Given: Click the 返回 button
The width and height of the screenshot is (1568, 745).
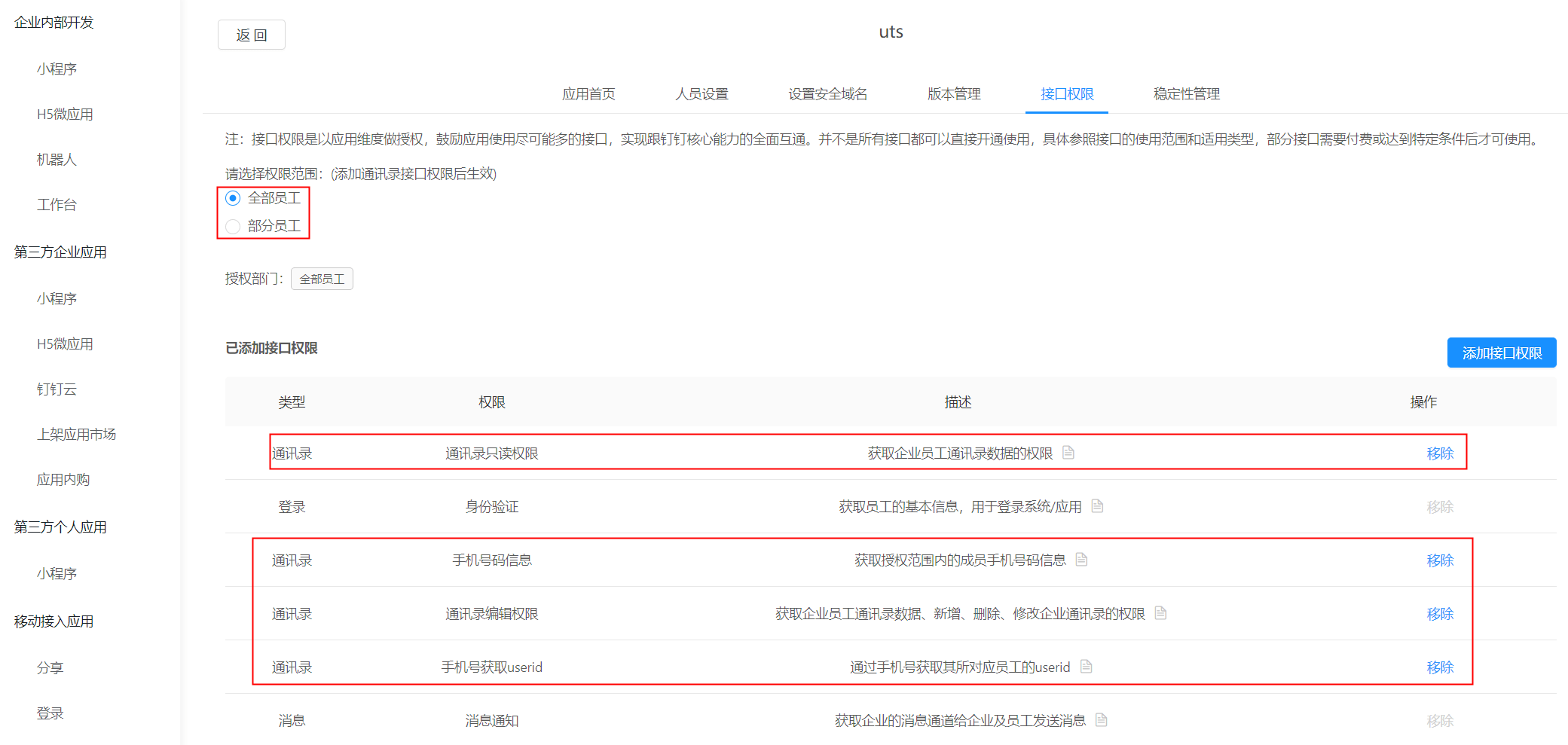Looking at the screenshot, I should click(x=251, y=35).
